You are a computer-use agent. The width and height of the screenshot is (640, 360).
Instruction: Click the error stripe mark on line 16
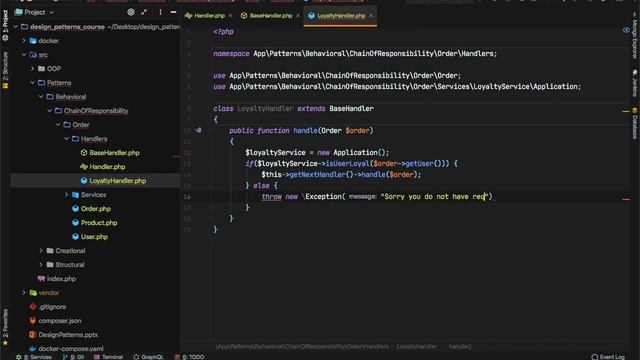[x=626, y=200]
